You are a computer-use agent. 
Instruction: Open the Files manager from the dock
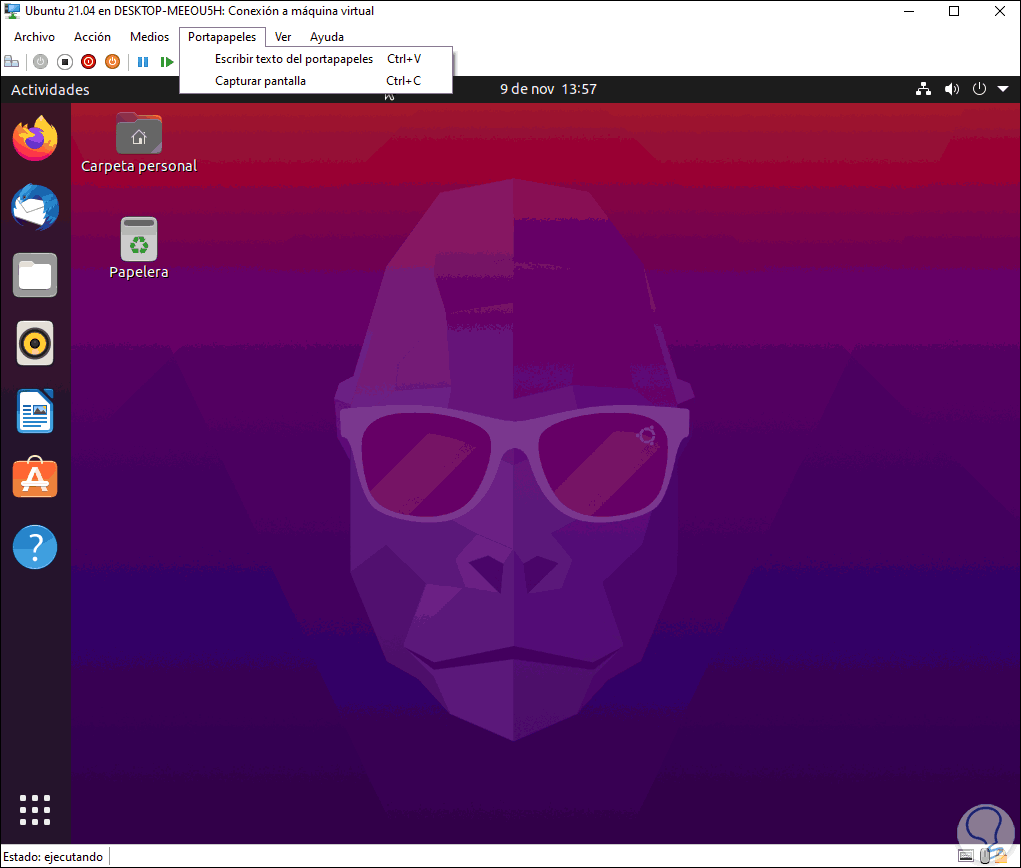(x=35, y=275)
